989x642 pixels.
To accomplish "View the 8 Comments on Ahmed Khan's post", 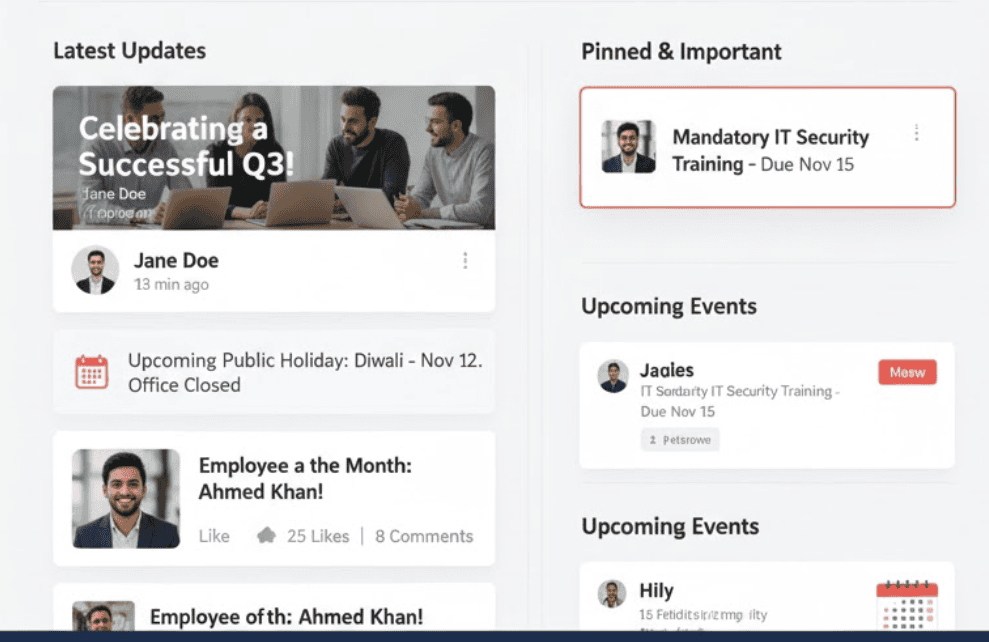I will point(424,536).
